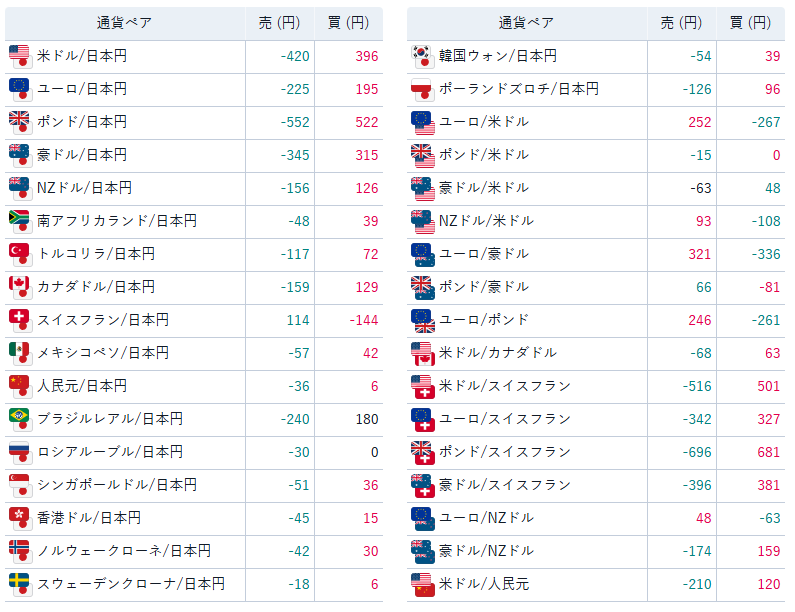
Task: Open the 南アフリカランド/日本円 pair
Action: click(117, 221)
